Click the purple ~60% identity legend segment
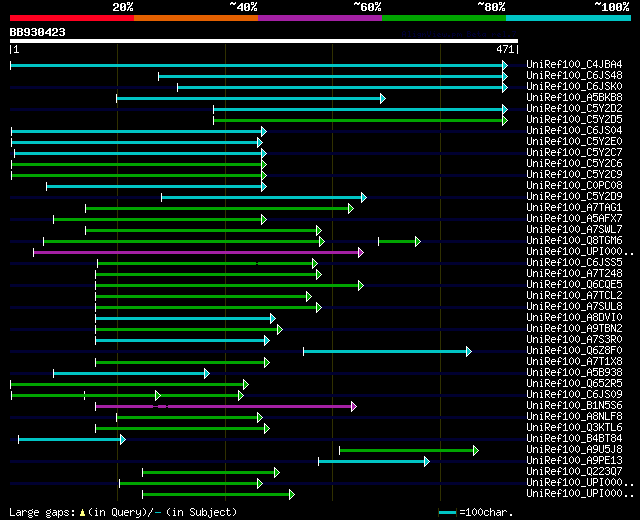The width and height of the screenshot is (640, 520). 320,18
